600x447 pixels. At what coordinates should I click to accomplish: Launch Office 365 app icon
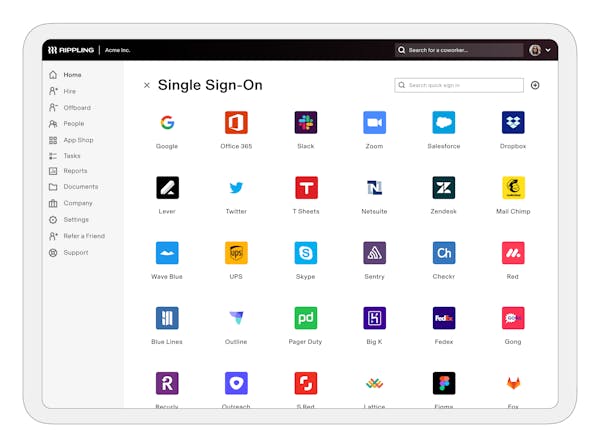pyautogui.click(x=236, y=122)
